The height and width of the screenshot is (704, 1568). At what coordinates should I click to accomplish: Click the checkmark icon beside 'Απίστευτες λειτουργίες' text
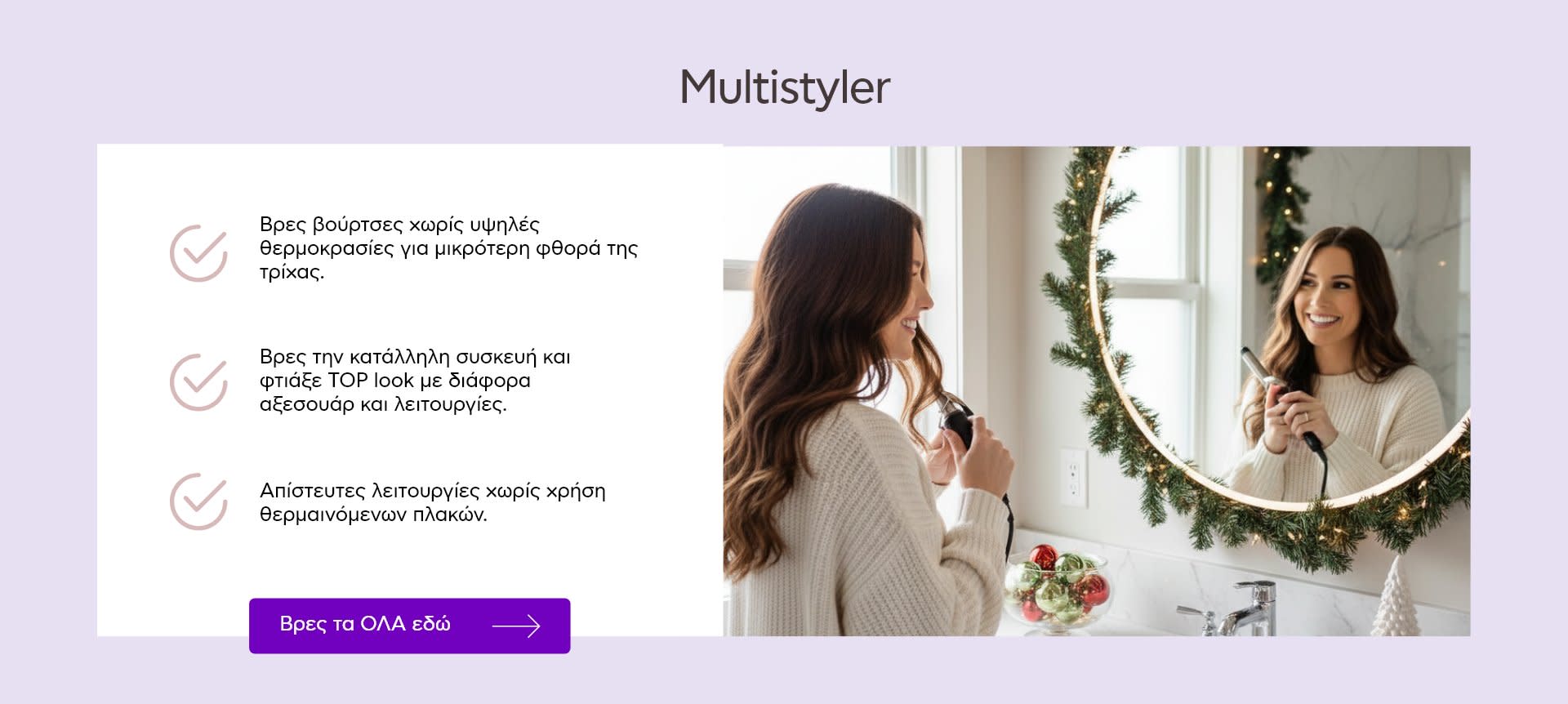(198, 501)
